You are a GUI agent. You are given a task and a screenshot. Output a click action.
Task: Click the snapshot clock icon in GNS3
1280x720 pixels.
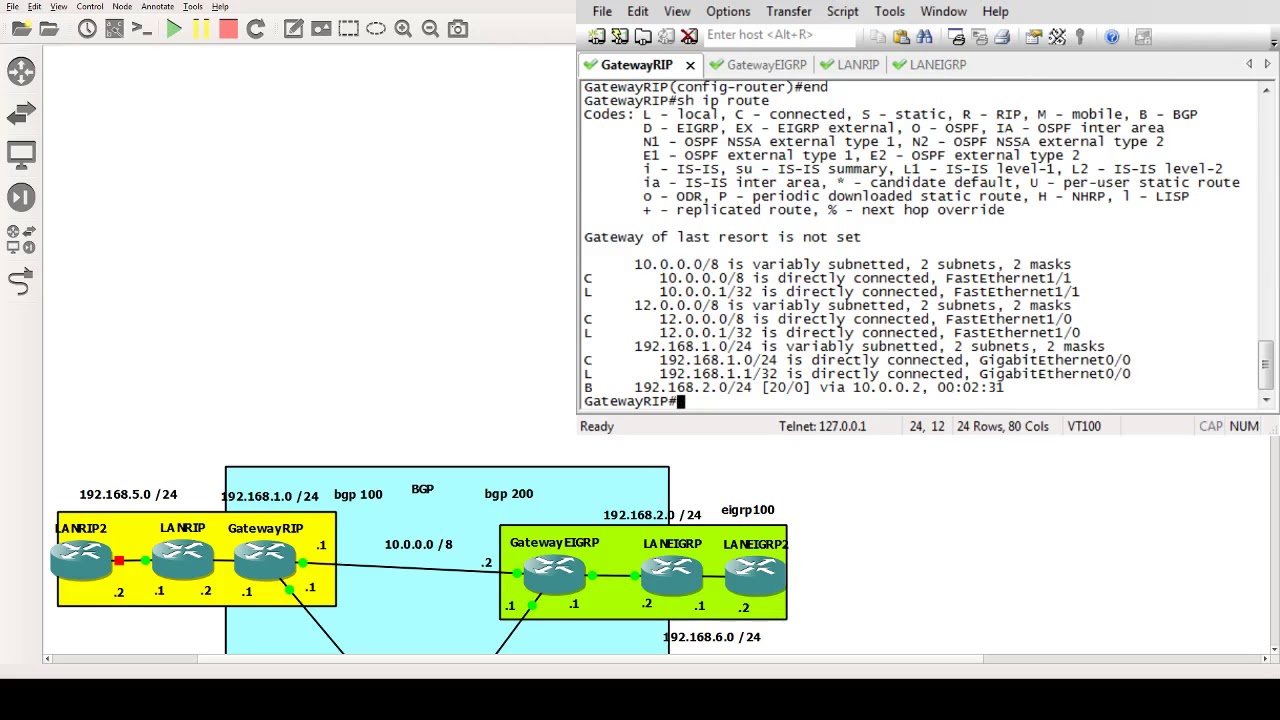[x=87, y=29]
